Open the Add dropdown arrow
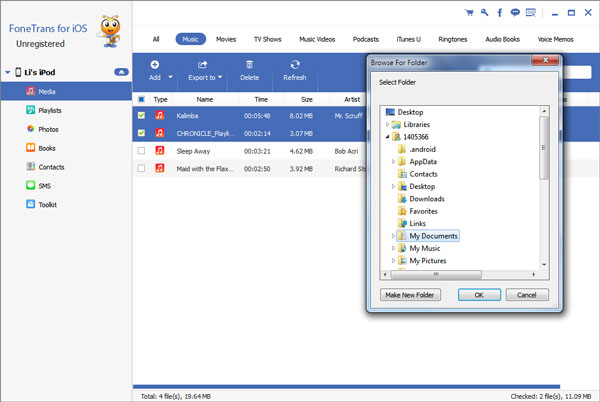The height and width of the screenshot is (402, 600). tap(170, 77)
